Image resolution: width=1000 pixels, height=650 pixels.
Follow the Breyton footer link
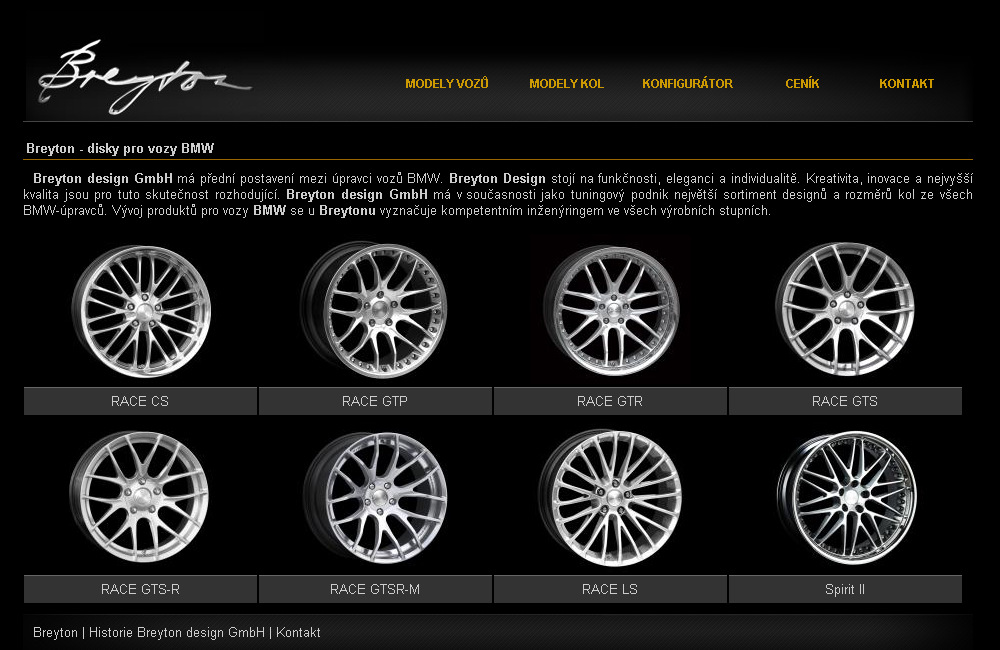[x=55, y=633]
